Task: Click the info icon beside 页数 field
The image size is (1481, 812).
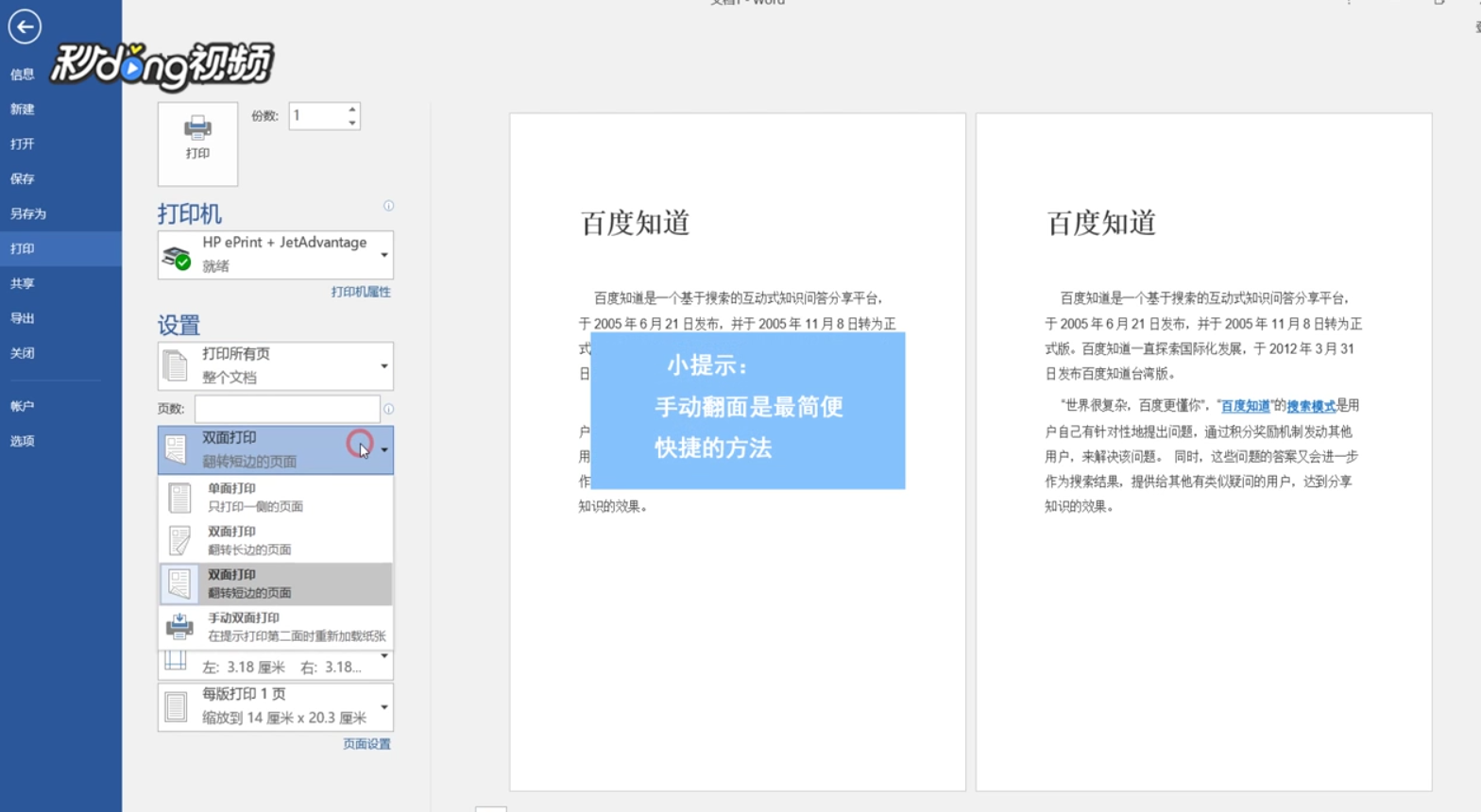Action: pos(388,409)
